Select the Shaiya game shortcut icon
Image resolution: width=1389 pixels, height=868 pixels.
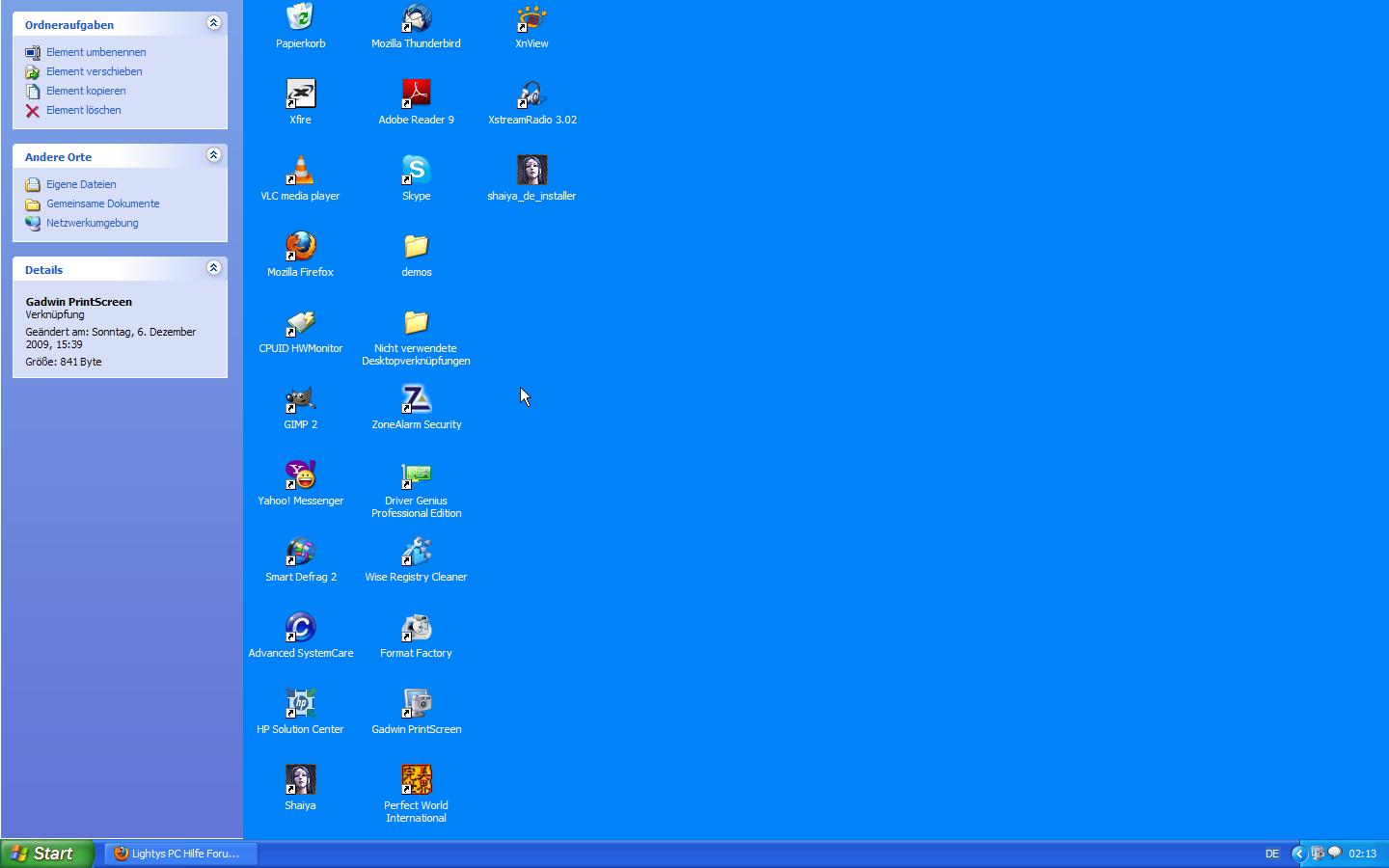(300, 779)
